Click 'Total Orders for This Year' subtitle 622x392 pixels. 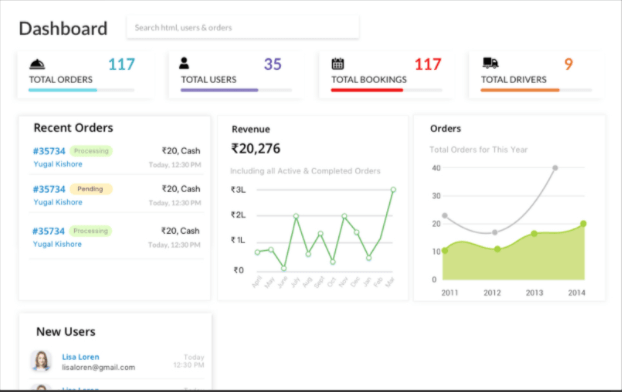coord(478,150)
